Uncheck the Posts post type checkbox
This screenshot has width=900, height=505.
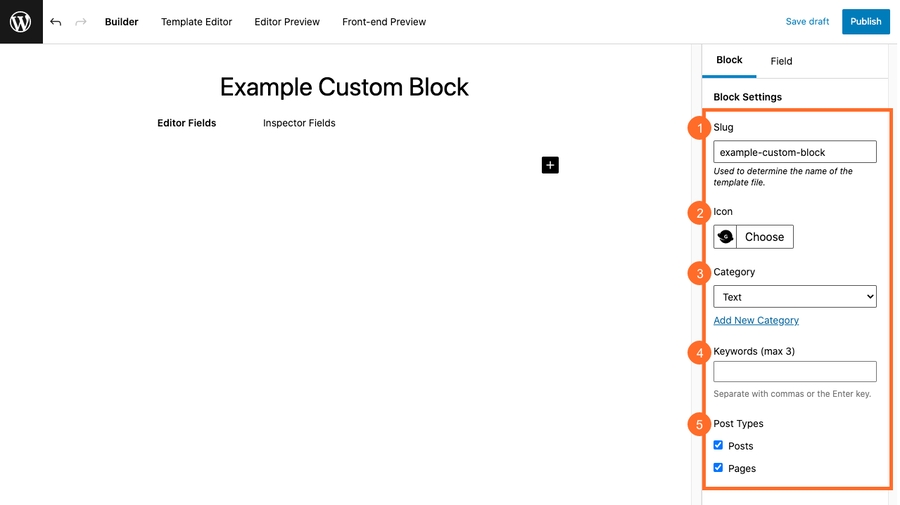pos(718,445)
